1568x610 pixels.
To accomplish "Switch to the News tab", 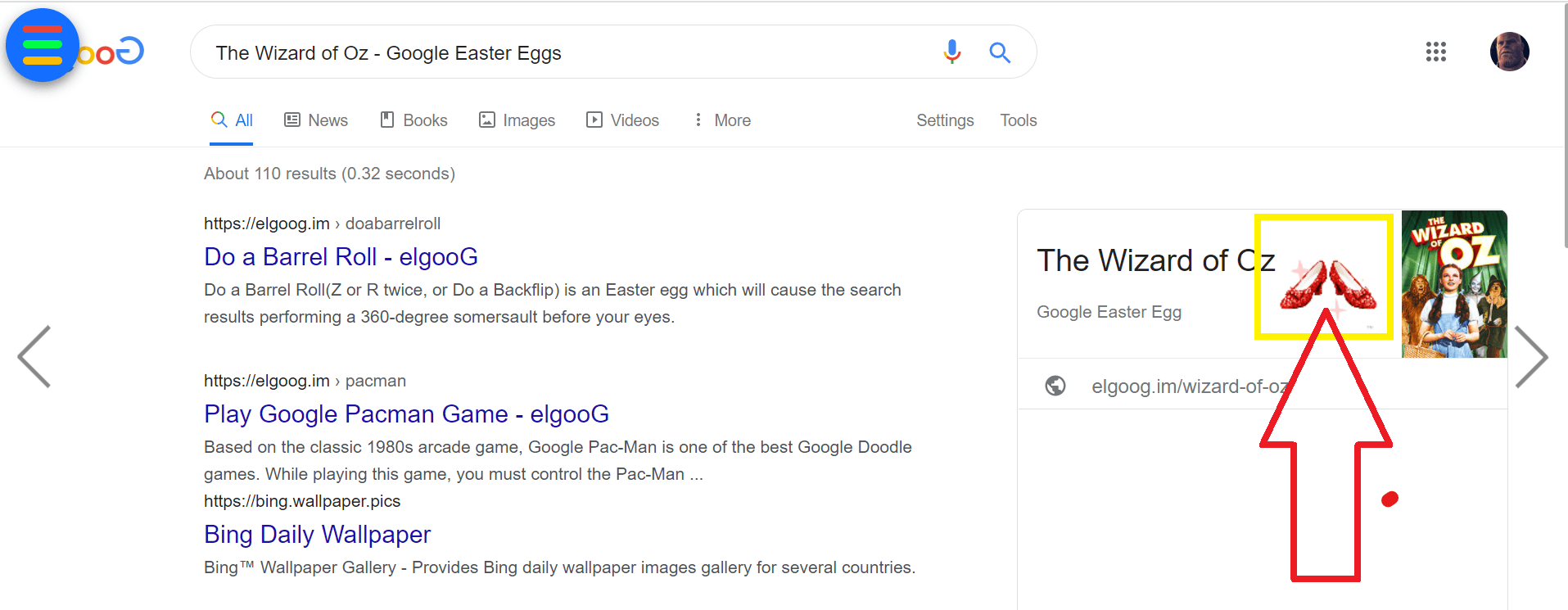I will pyautogui.click(x=316, y=120).
